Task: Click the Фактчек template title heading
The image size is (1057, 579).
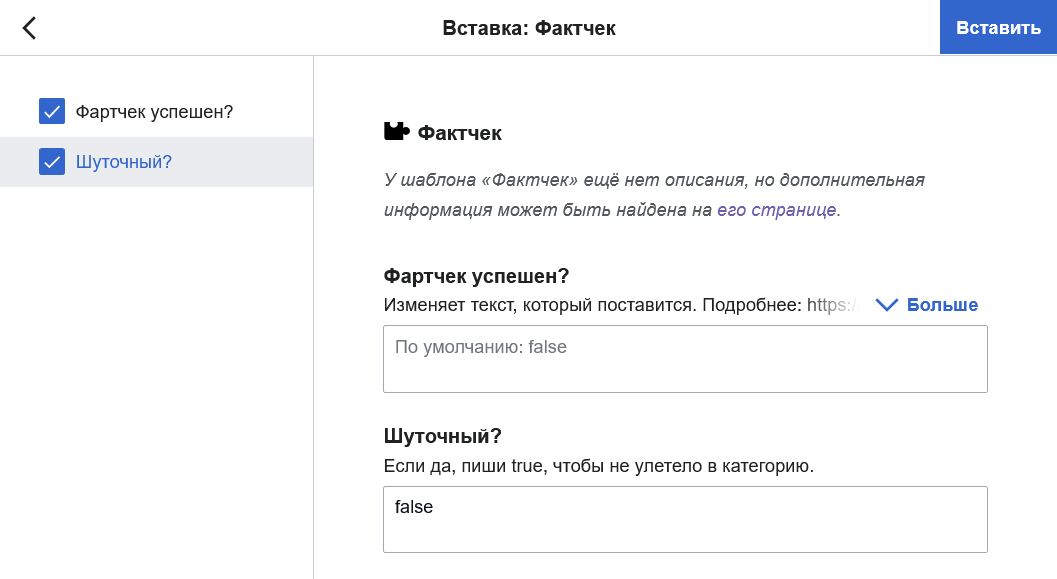Action: 459,133
